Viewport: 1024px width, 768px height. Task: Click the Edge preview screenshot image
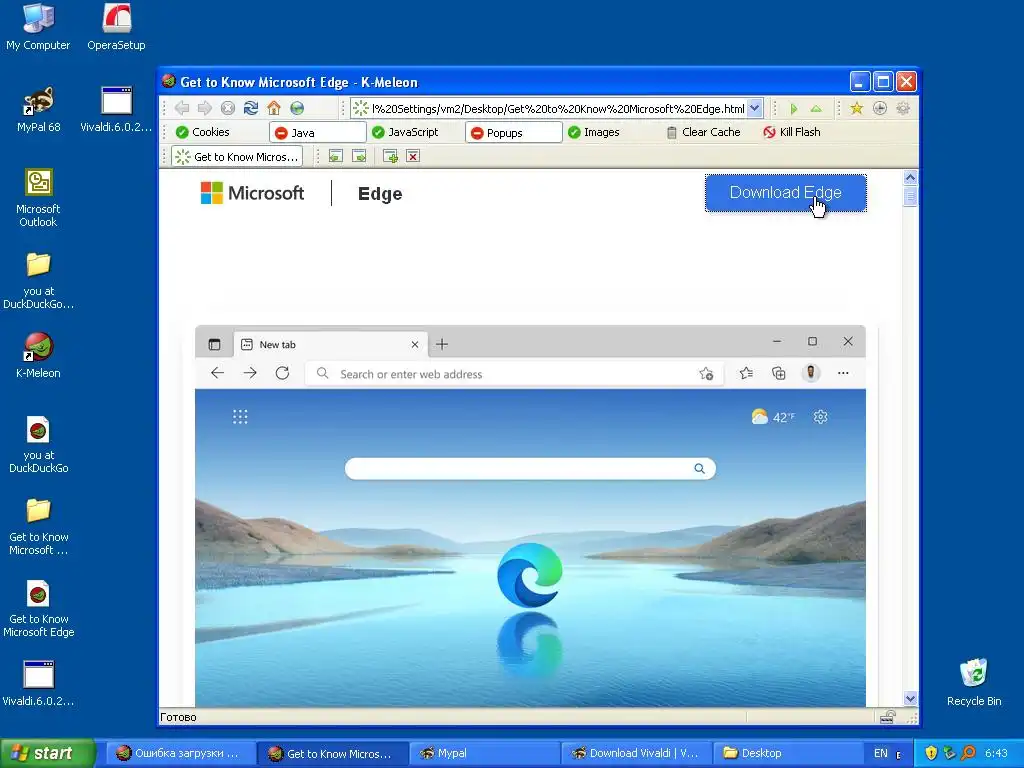pyautogui.click(x=530, y=516)
